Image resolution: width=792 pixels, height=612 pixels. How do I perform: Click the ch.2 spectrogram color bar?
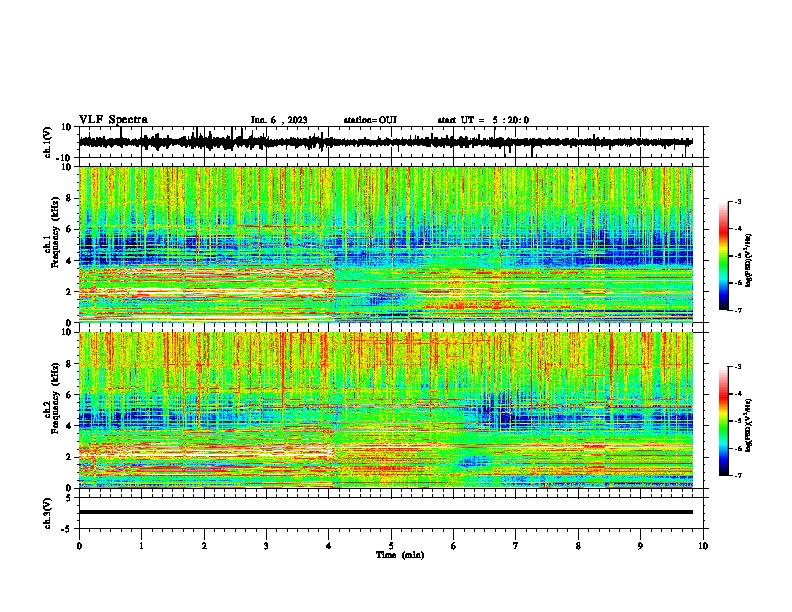[723, 421]
